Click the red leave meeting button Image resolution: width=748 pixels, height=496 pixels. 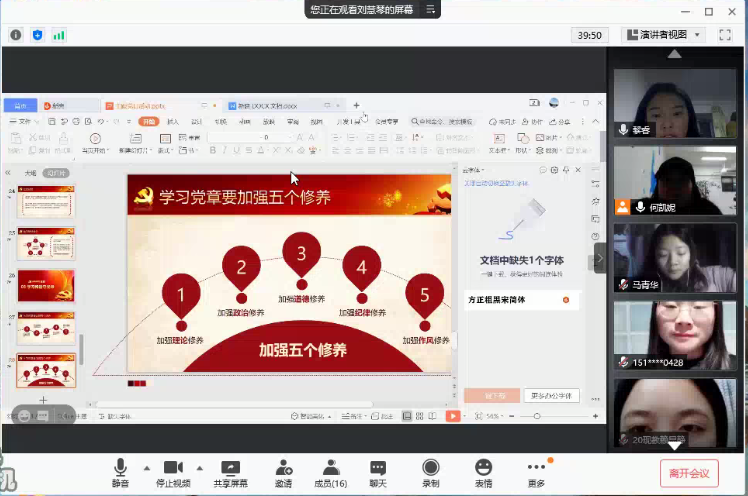689,473
